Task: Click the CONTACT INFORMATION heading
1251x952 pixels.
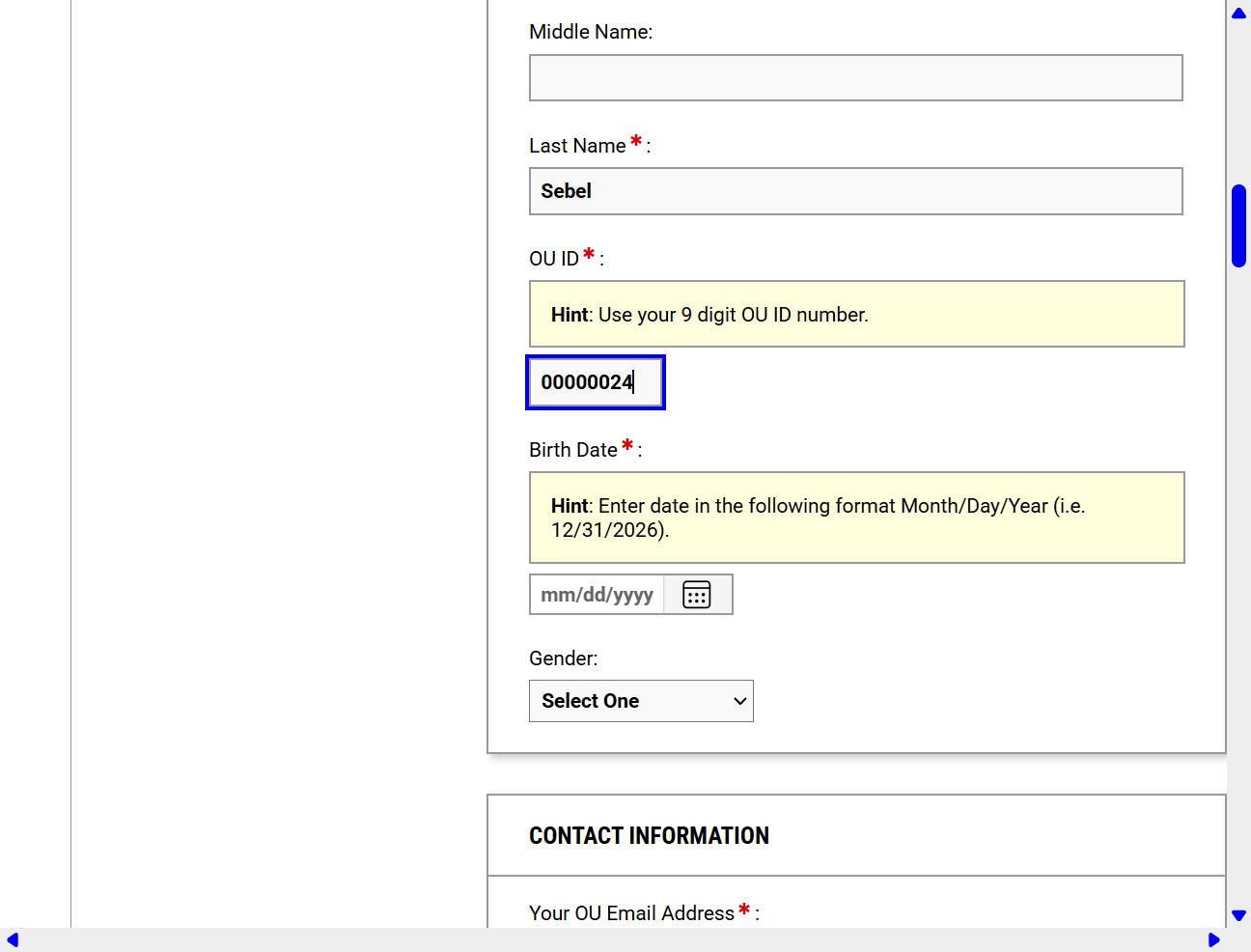Action: coord(649,836)
